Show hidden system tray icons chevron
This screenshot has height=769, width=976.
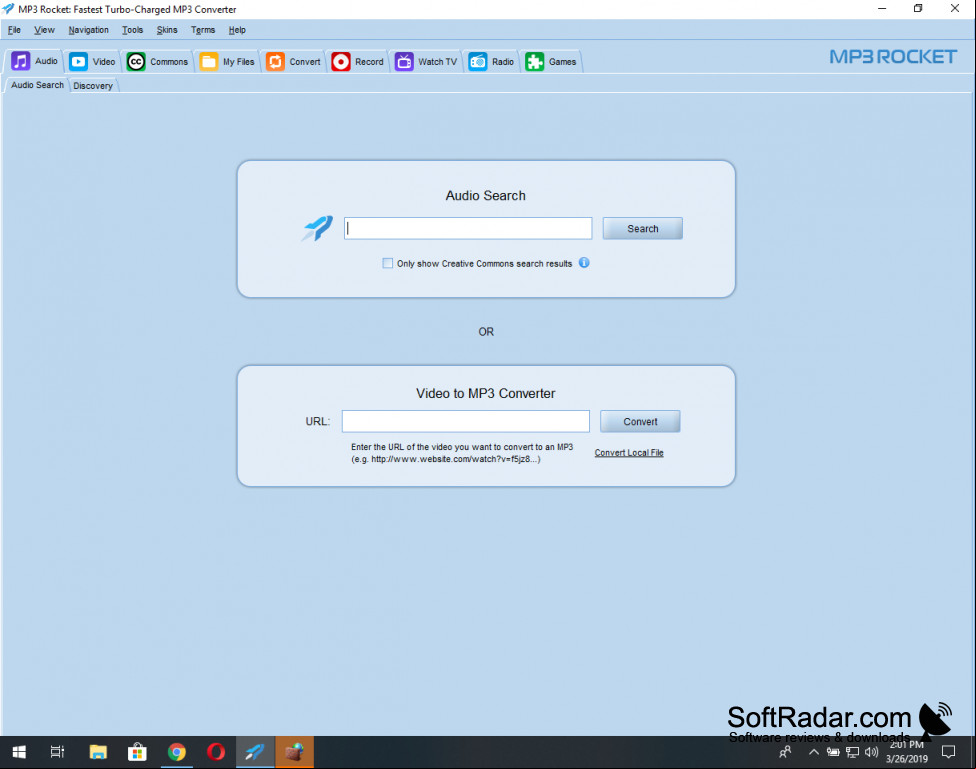point(814,752)
